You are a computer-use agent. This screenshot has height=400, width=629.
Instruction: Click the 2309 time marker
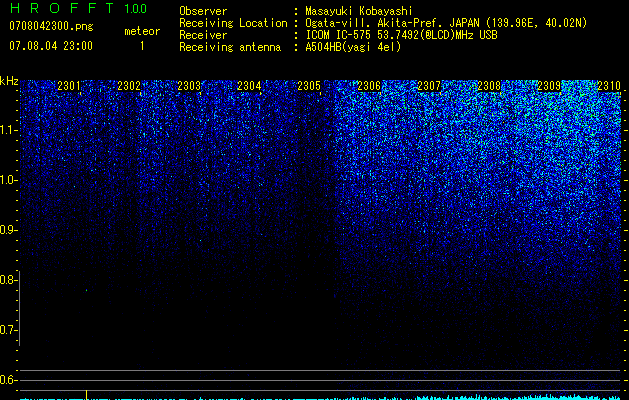click(549, 85)
